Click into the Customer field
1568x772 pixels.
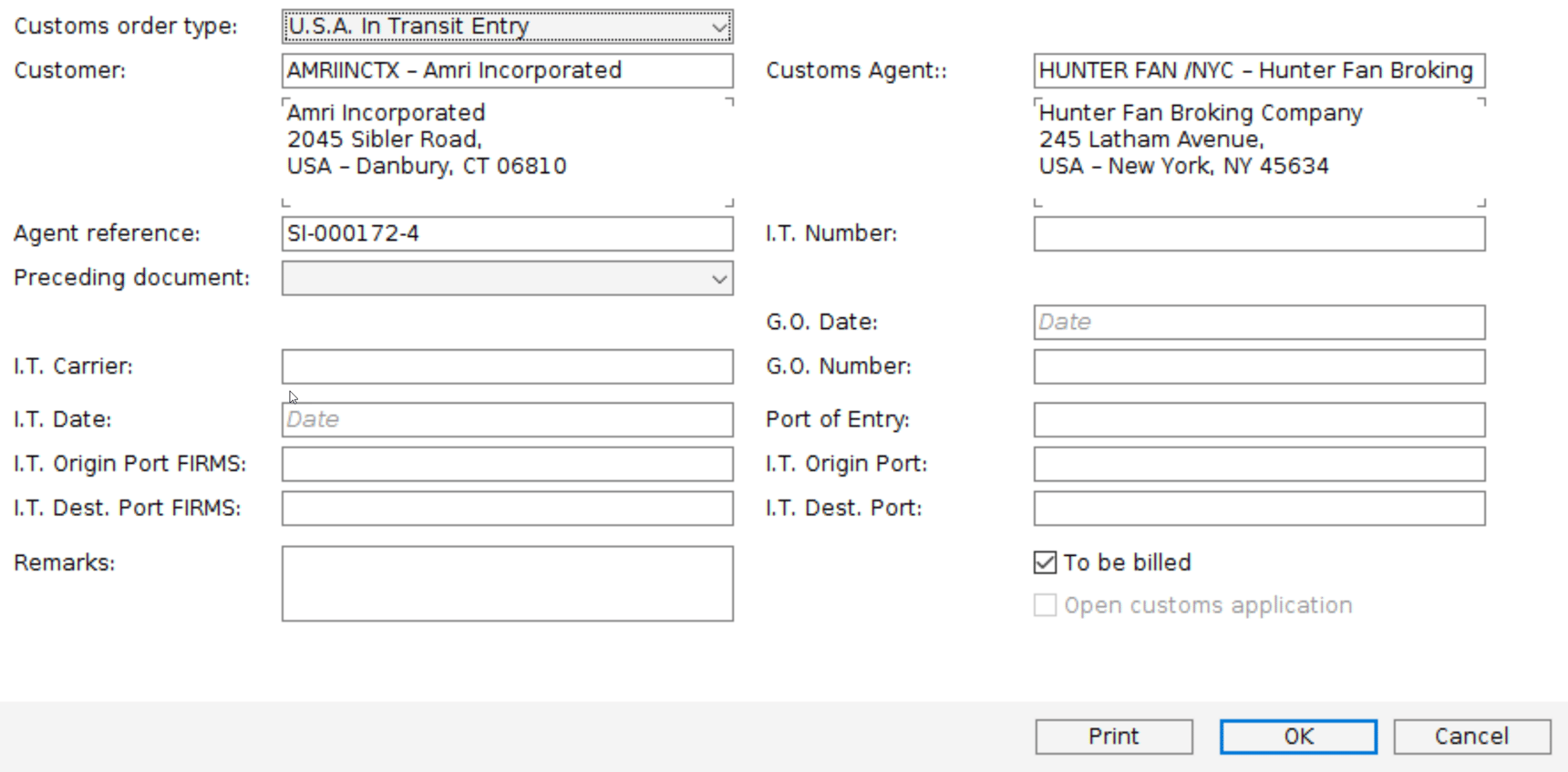click(507, 70)
